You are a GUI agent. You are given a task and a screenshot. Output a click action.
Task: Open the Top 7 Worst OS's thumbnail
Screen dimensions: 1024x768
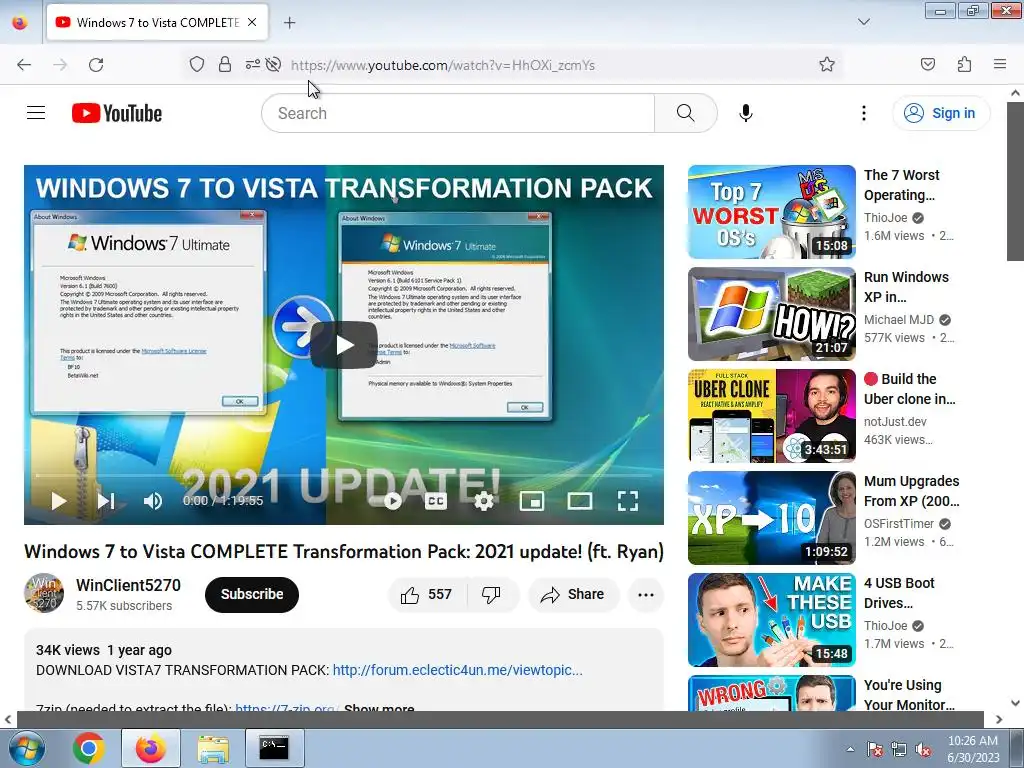click(x=771, y=212)
